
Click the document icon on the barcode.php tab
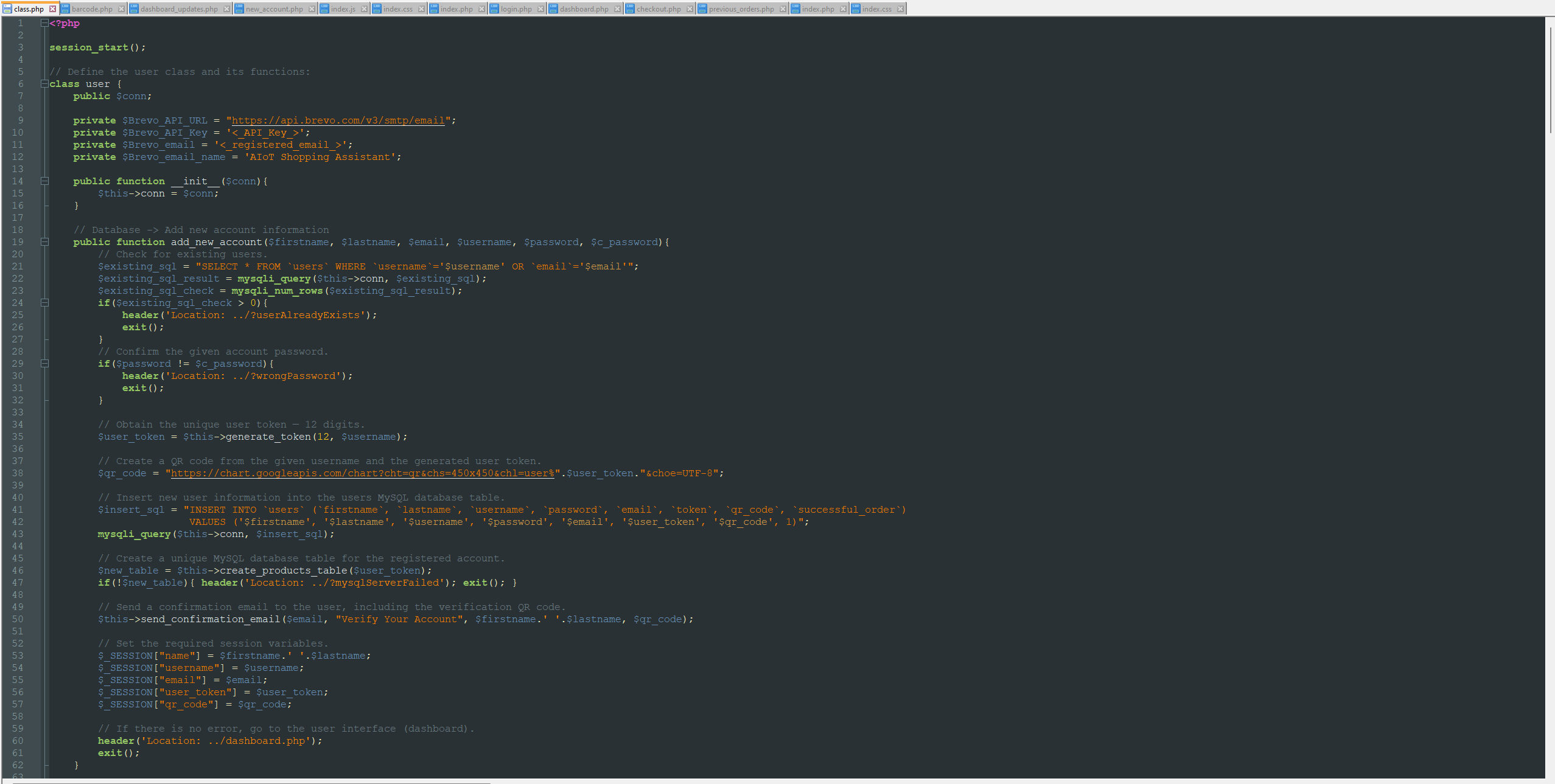(66, 9)
